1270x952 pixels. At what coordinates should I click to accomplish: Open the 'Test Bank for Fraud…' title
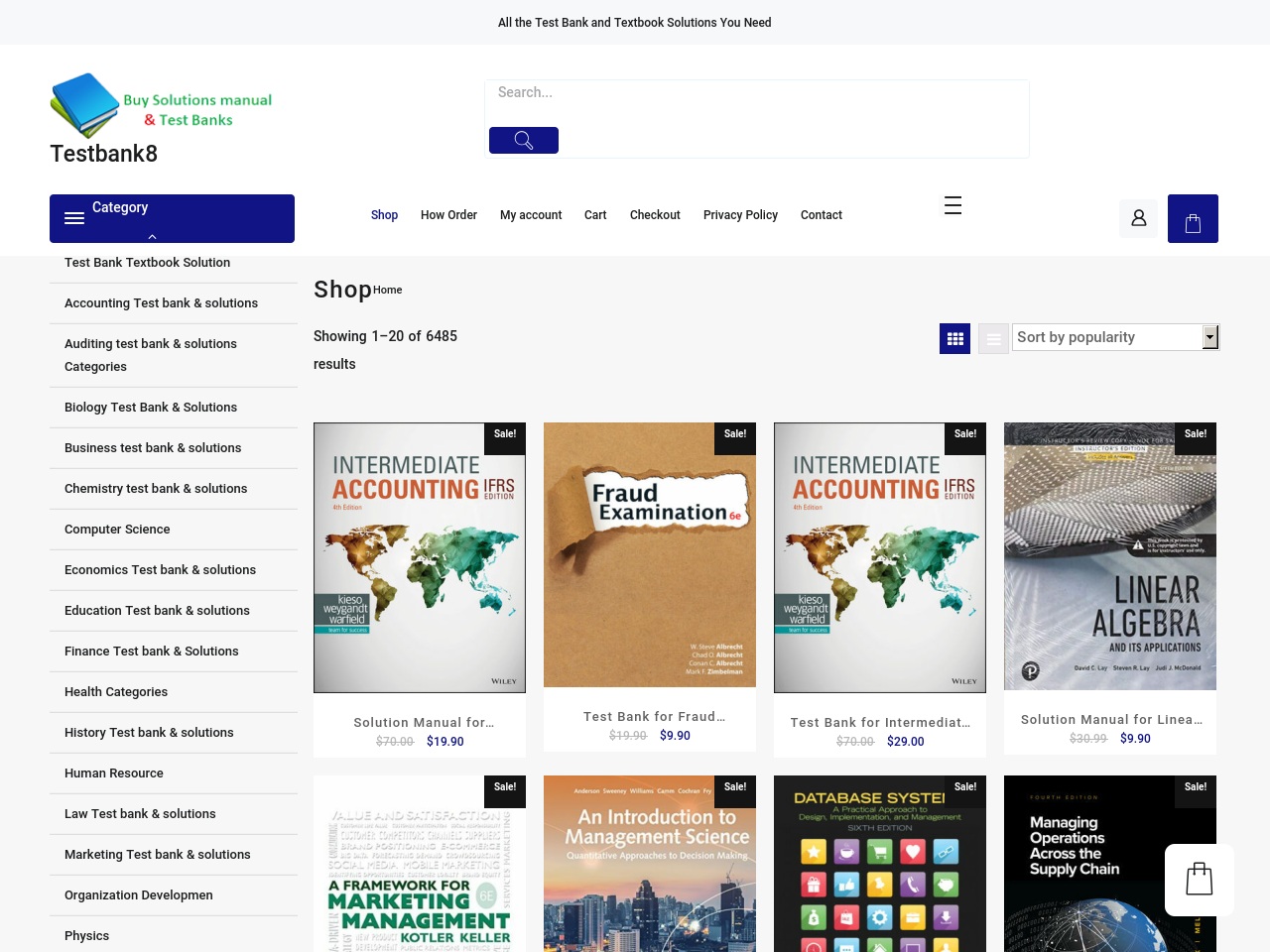point(654,717)
